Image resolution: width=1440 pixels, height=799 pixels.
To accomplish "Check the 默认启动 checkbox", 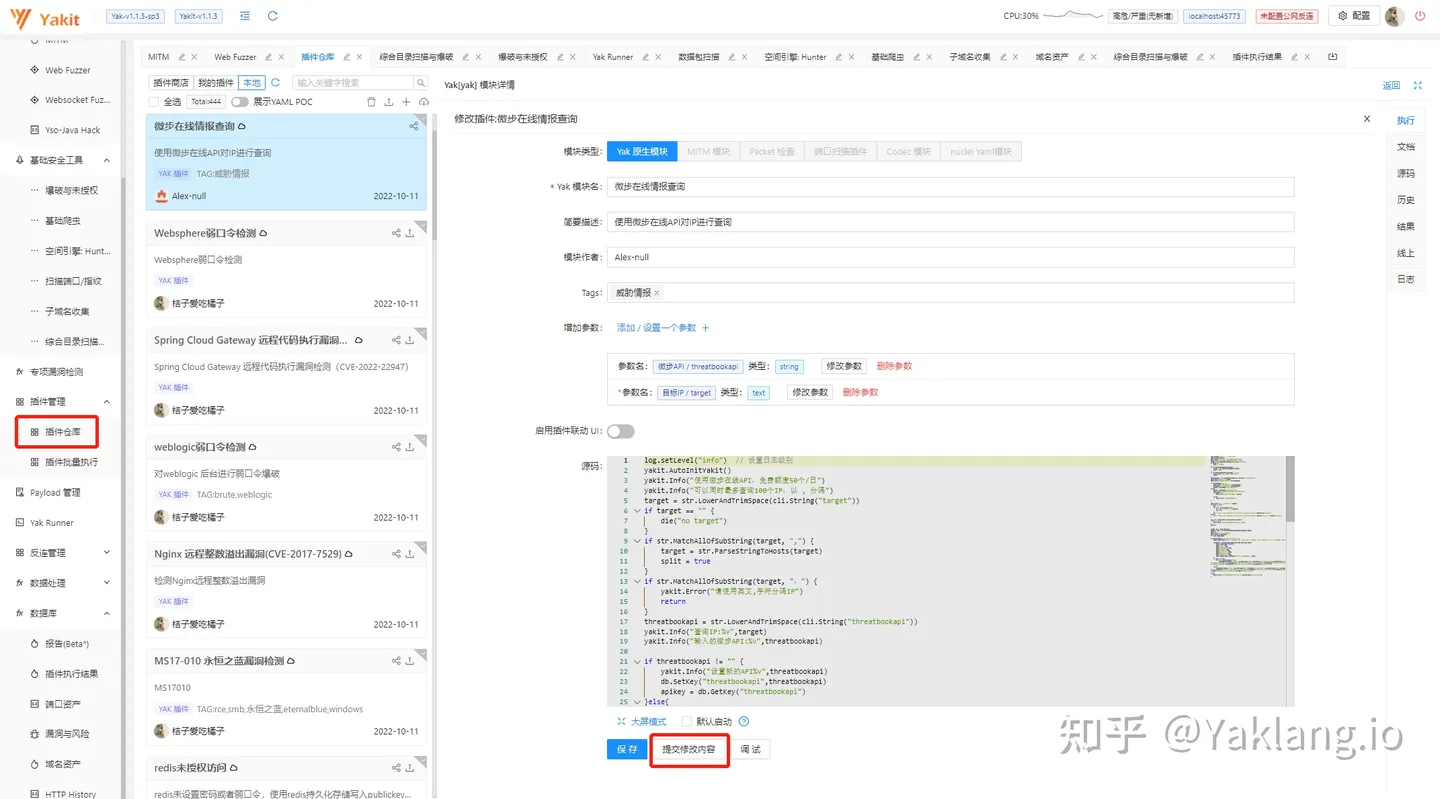I will tap(686, 722).
